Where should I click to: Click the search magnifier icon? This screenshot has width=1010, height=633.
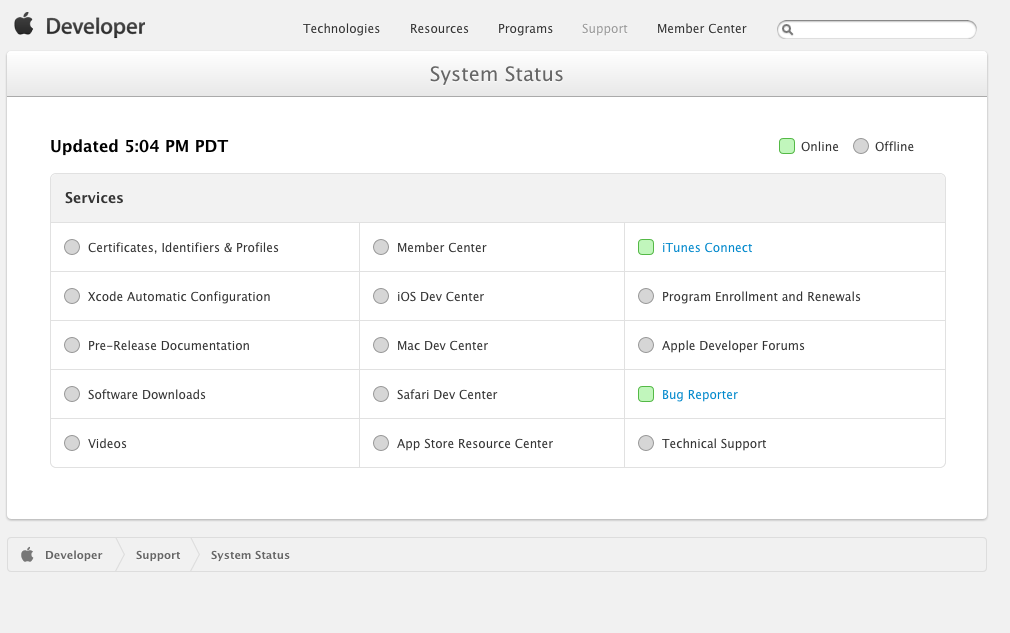point(788,30)
